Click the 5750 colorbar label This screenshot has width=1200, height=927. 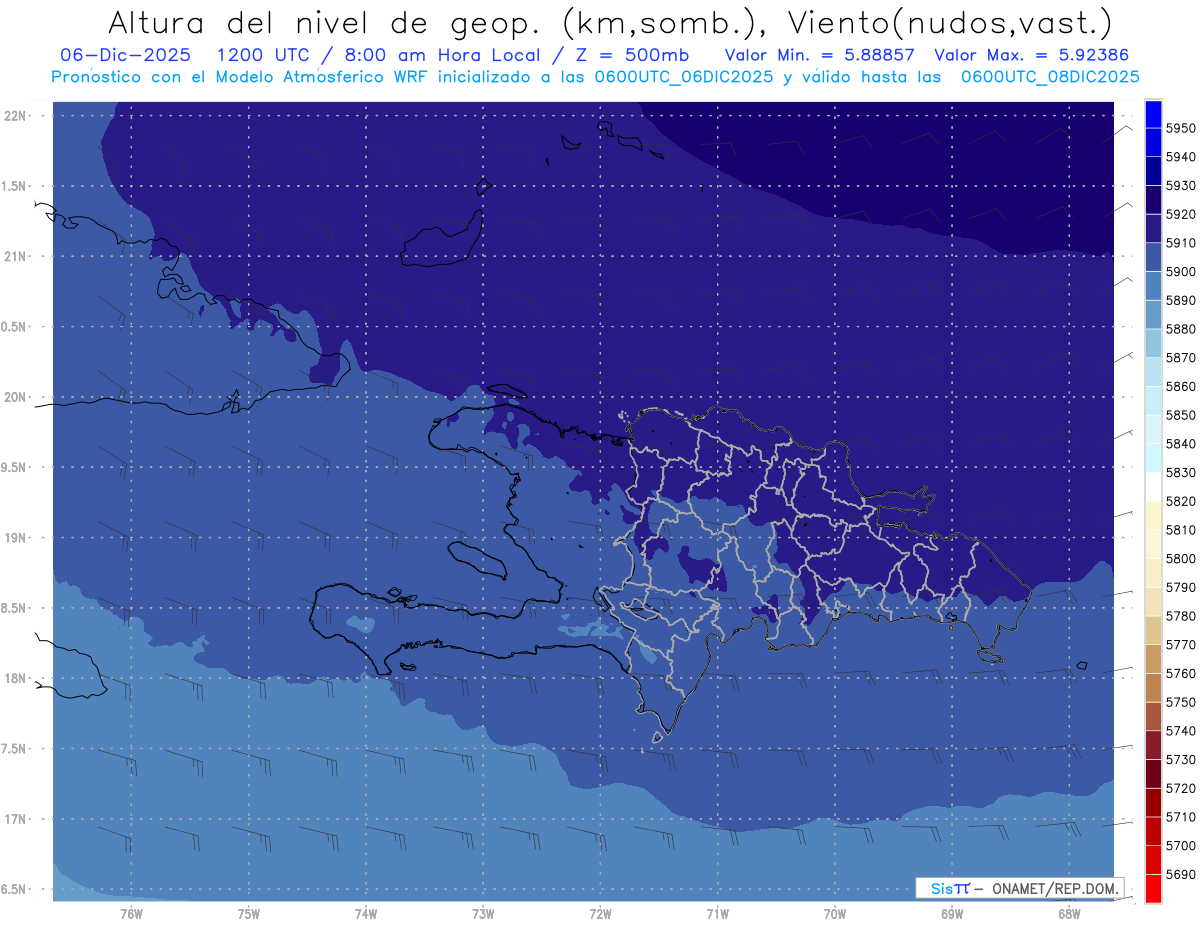coord(1181,702)
